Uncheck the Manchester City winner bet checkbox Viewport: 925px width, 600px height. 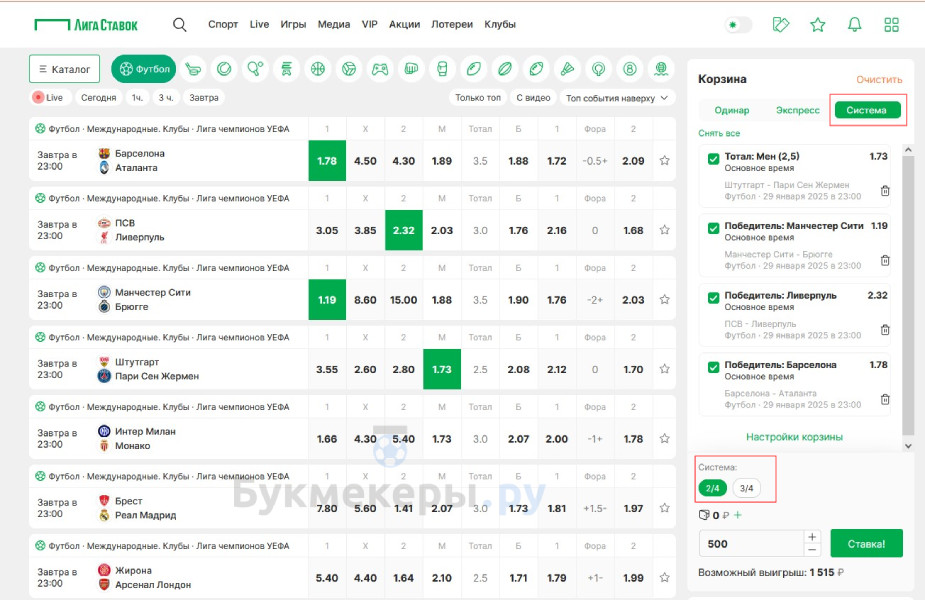point(713,229)
